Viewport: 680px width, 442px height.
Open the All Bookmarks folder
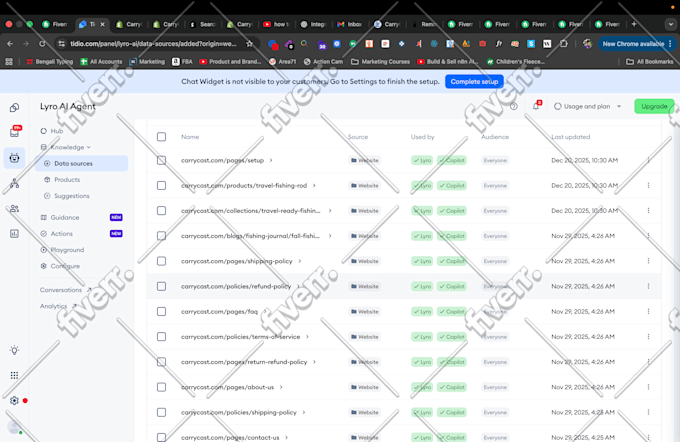(x=650, y=62)
